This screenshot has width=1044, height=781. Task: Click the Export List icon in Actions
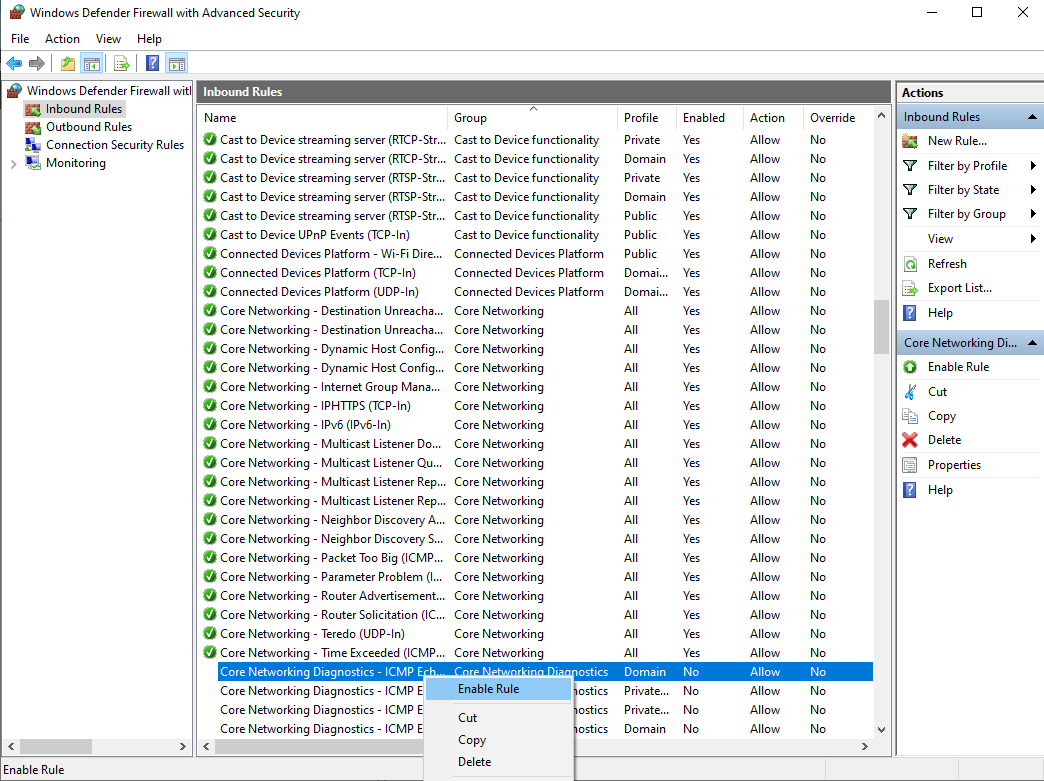pos(910,288)
